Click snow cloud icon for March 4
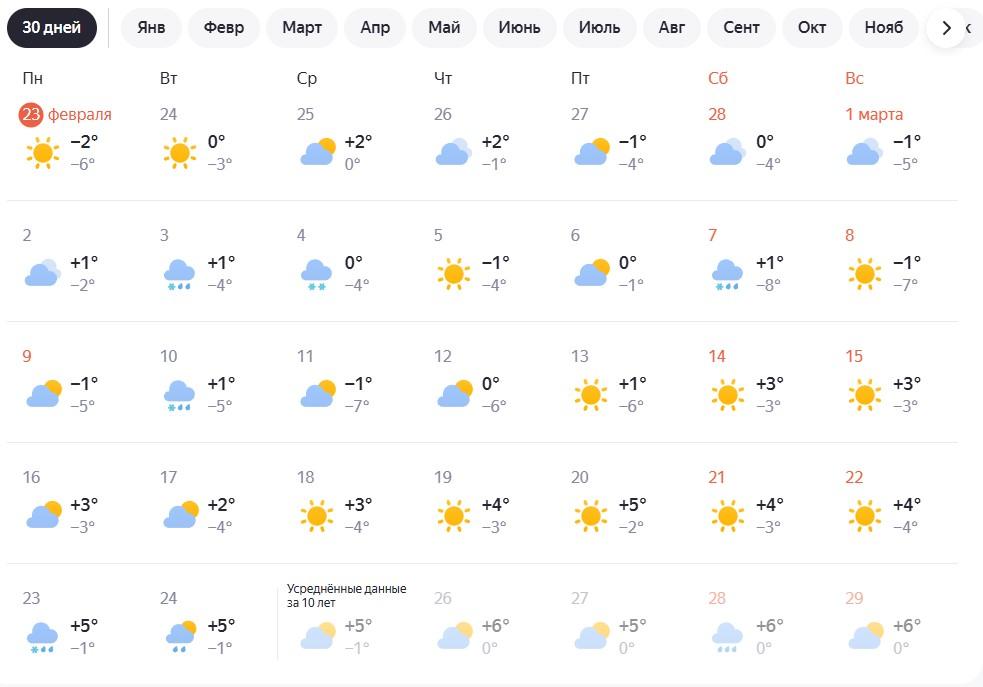 point(317,274)
